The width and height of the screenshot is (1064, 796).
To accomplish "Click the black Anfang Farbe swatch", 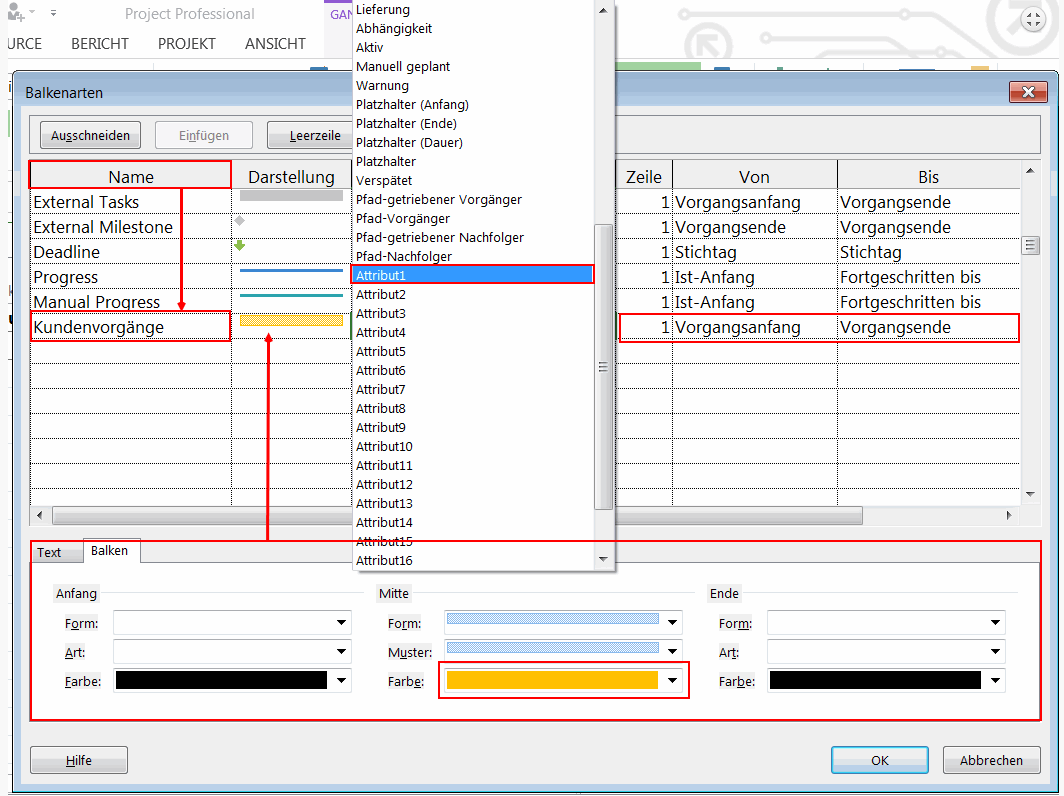I will click(221, 681).
